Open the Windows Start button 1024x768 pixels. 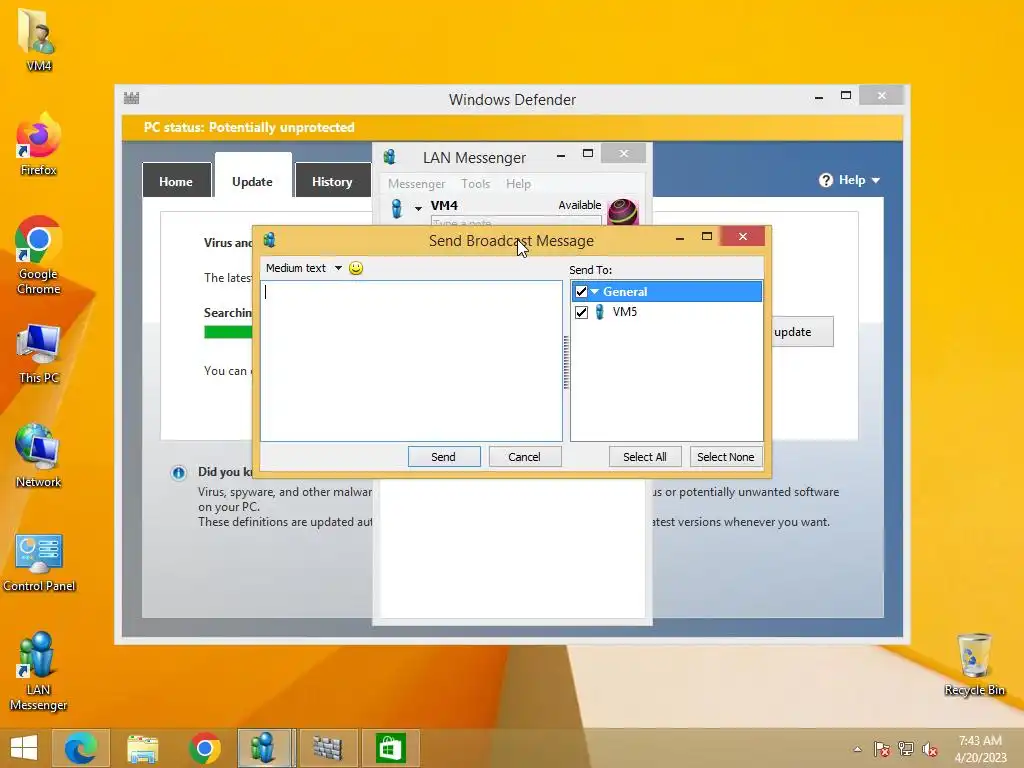[x=24, y=748]
